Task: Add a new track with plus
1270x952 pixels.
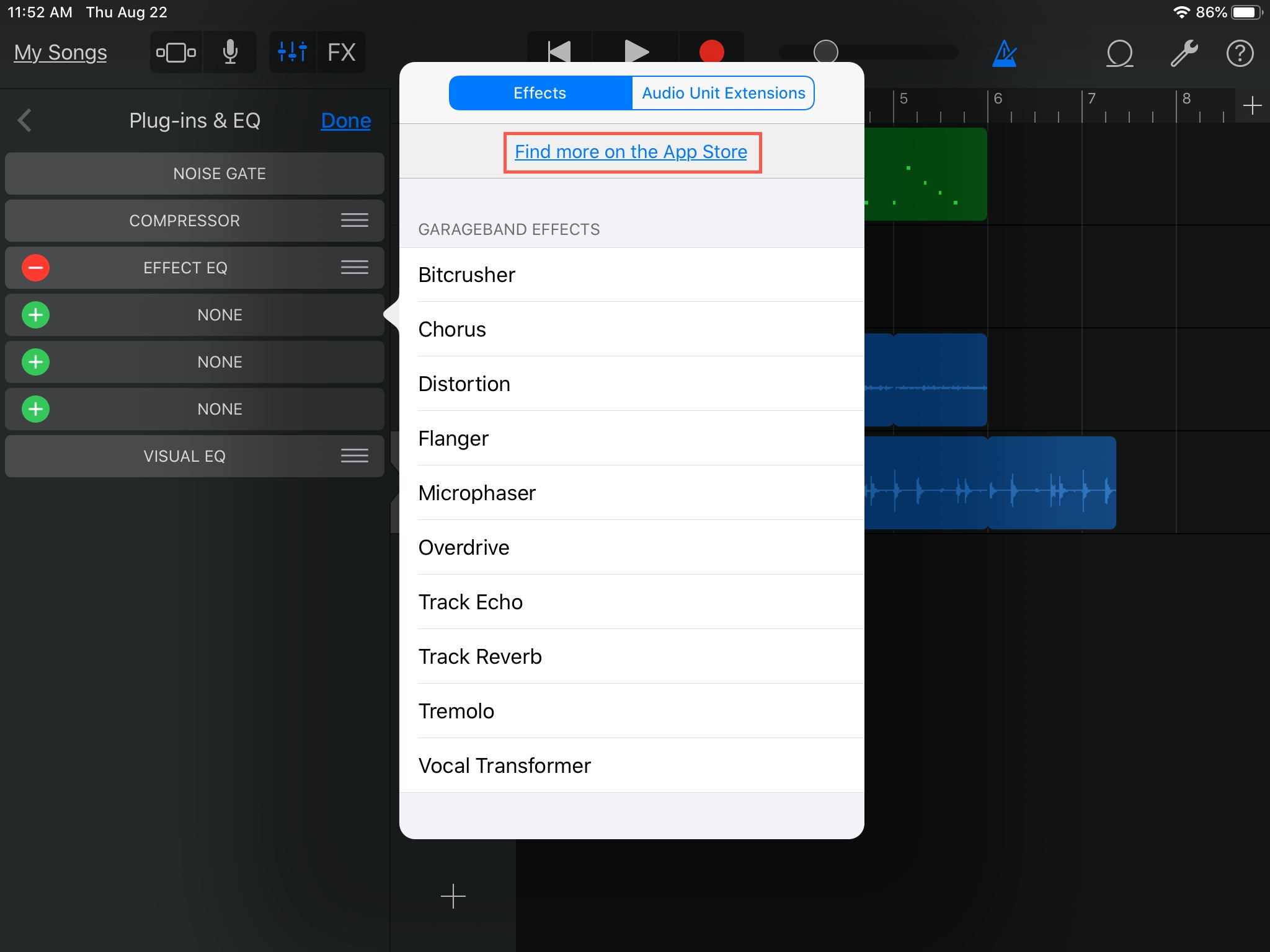Action: point(453,896)
